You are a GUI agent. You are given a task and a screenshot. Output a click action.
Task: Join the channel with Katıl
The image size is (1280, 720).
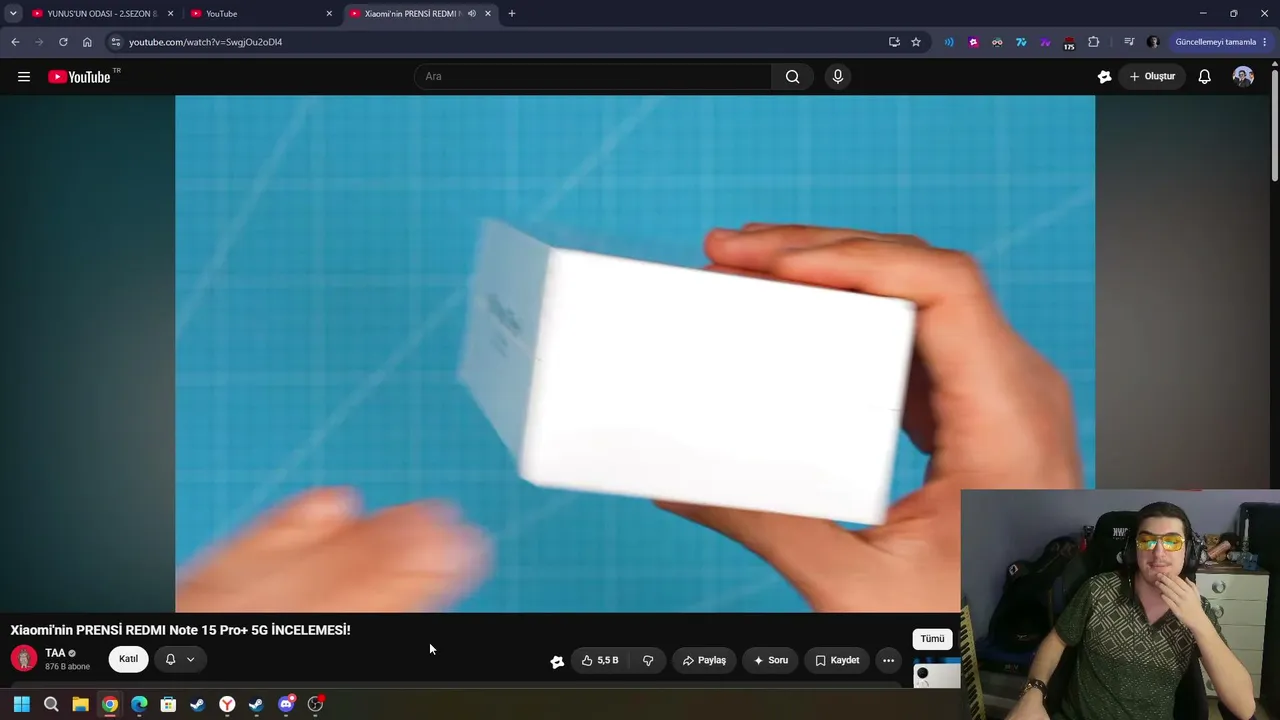click(x=129, y=659)
